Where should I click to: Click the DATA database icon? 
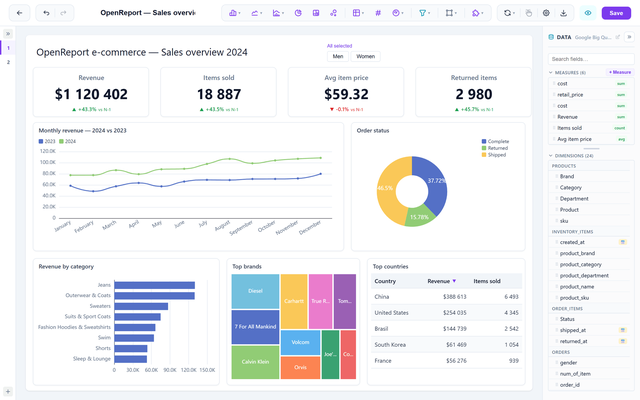[551, 37]
